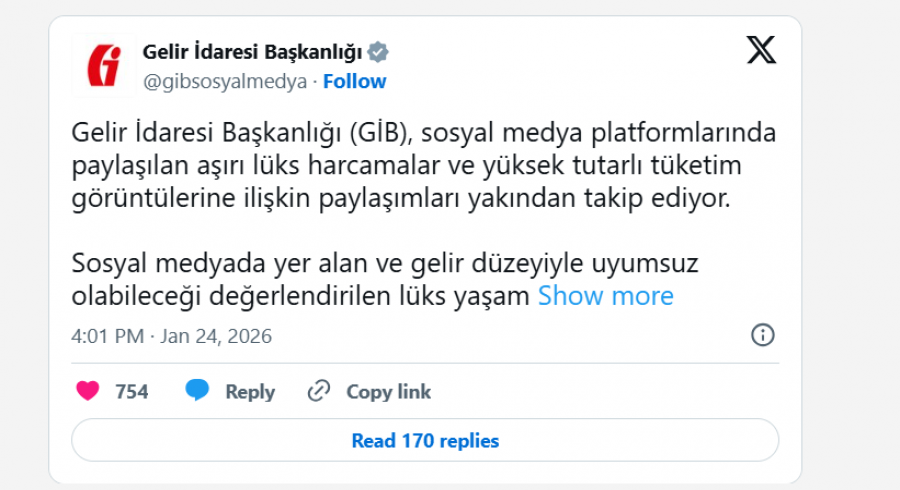Open the @gibsosyalmedya handle

pyautogui.click(x=225, y=82)
